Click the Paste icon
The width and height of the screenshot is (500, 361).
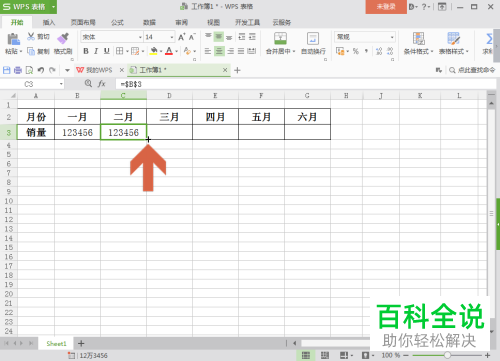point(13,39)
